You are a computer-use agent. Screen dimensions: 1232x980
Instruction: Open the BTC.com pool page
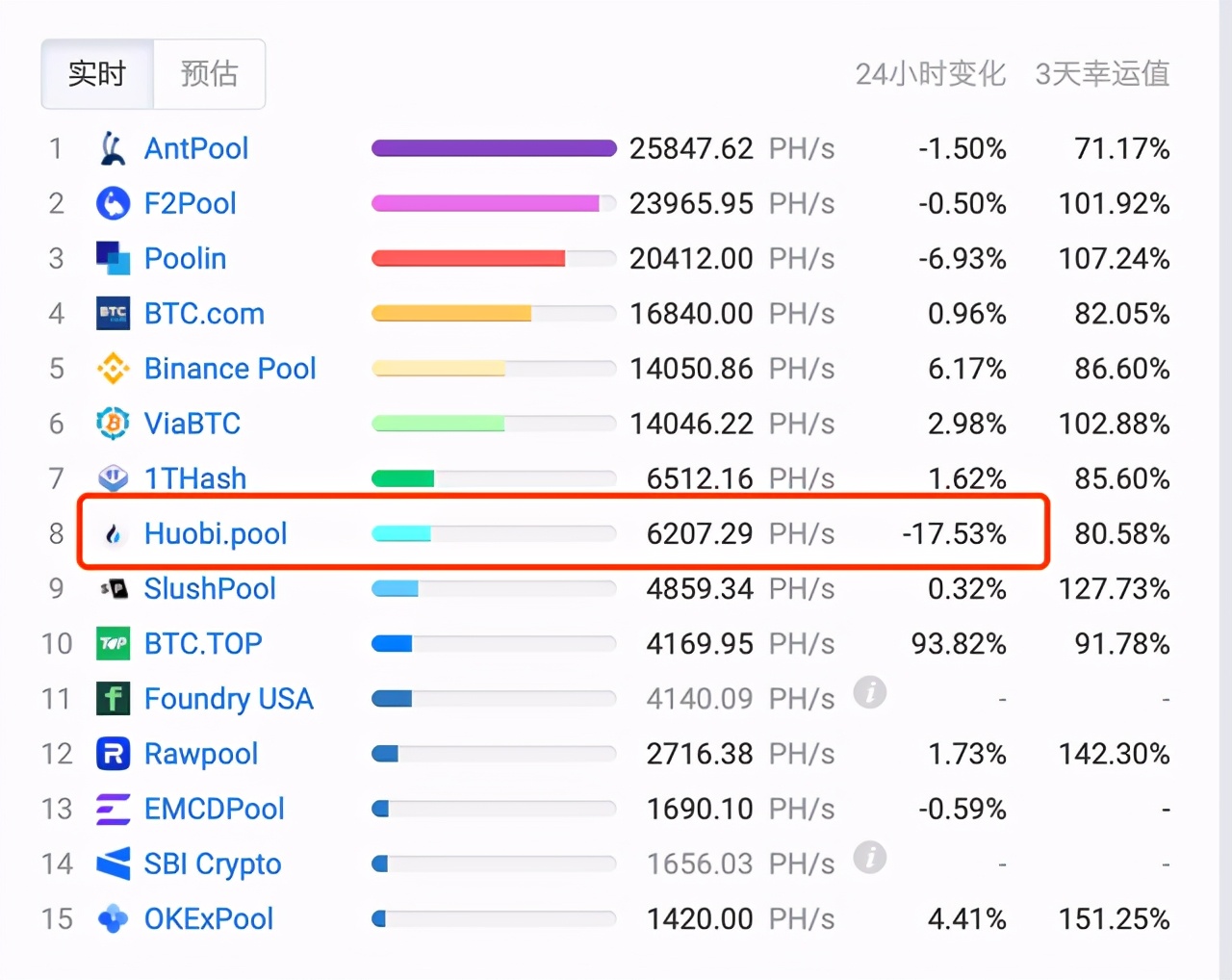click(x=204, y=313)
